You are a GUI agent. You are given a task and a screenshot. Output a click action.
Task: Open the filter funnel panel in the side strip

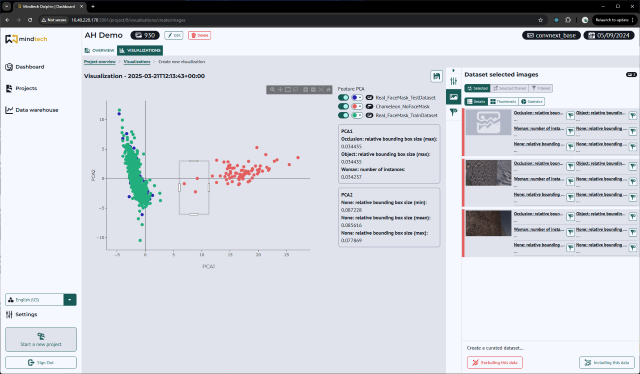click(453, 112)
